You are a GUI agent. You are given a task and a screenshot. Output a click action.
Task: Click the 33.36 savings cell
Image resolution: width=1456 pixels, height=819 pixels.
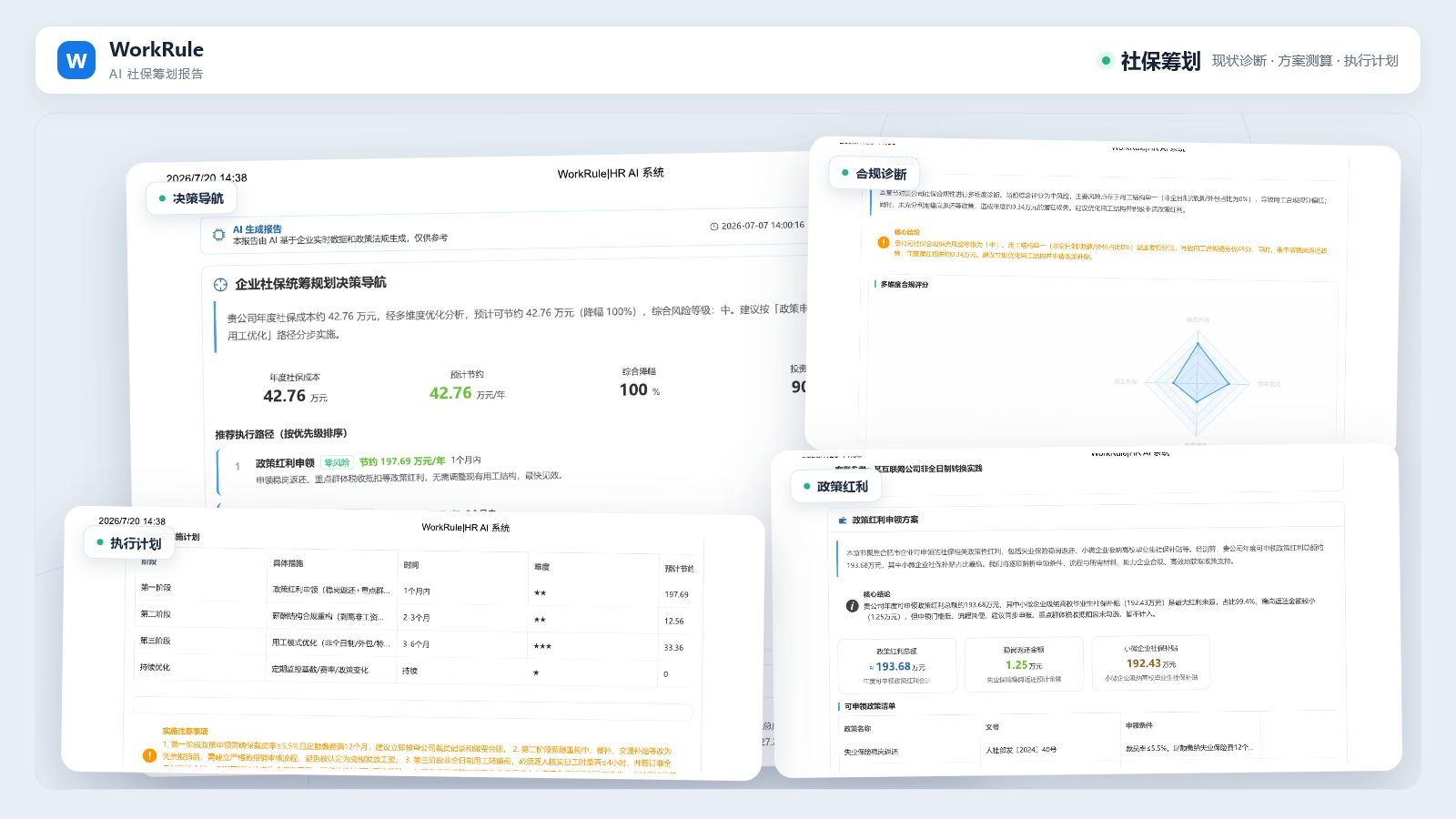pyautogui.click(x=674, y=647)
